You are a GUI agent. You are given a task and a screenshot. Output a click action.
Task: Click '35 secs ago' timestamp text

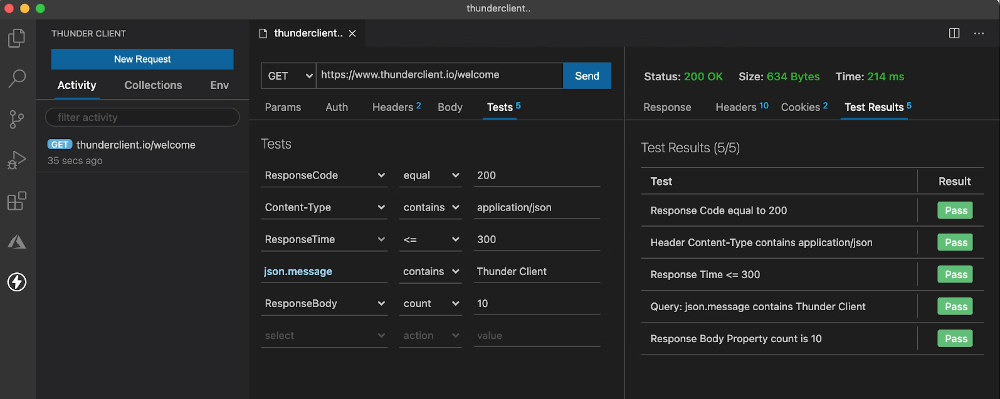coord(75,161)
